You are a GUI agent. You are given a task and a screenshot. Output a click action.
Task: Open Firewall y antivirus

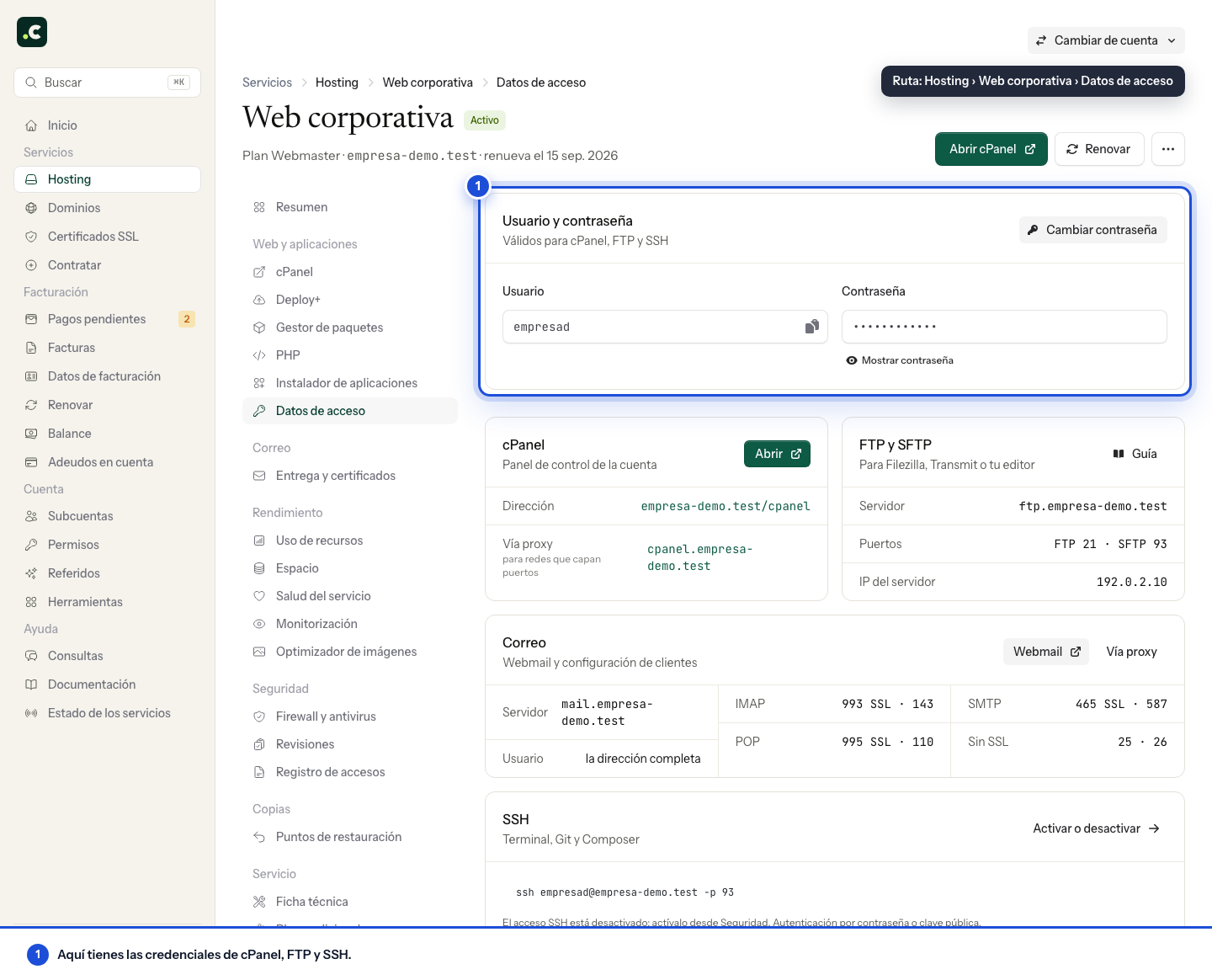(x=350, y=716)
